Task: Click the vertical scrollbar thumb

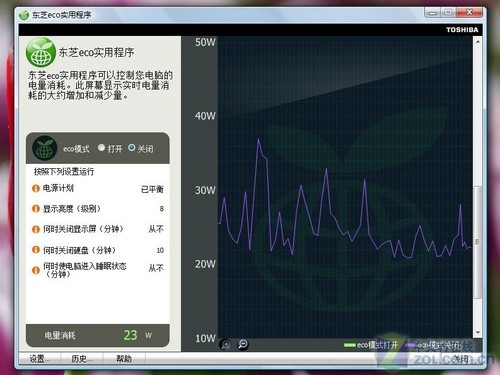Action: [478, 242]
